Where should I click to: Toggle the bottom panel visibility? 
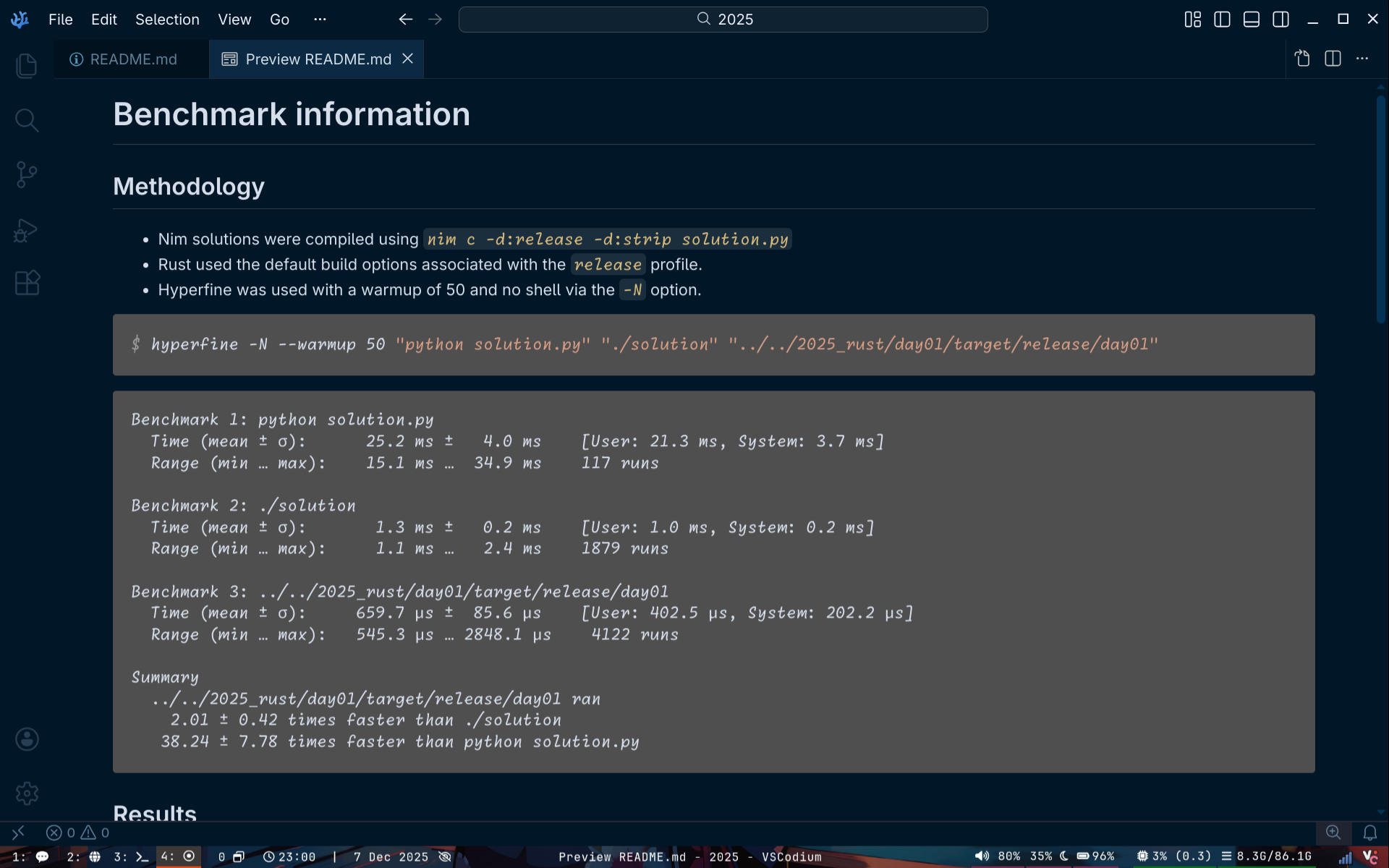[1252, 20]
